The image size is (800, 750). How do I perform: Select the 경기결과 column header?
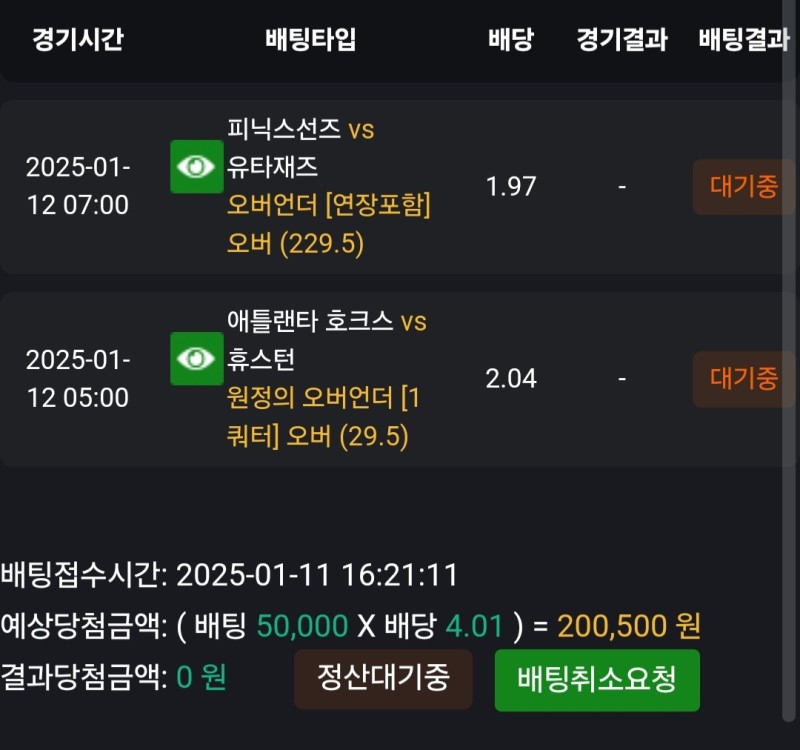click(x=621, y=40)
